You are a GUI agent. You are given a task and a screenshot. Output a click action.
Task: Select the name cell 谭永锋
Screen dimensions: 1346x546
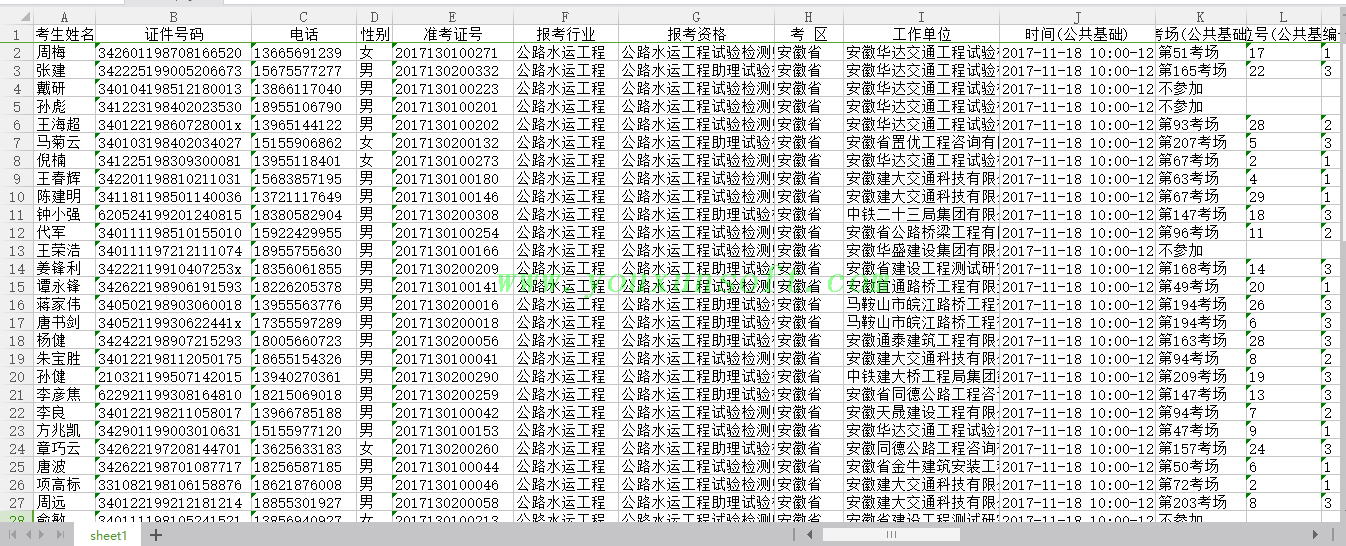[x=65, y=286]
